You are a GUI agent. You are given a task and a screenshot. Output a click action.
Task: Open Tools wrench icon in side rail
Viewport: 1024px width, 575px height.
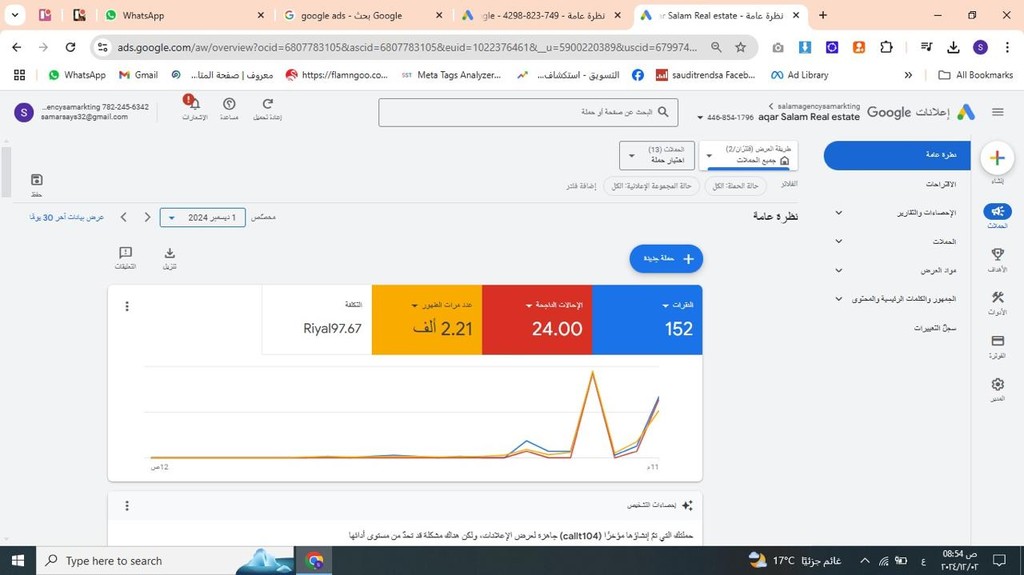997,297
